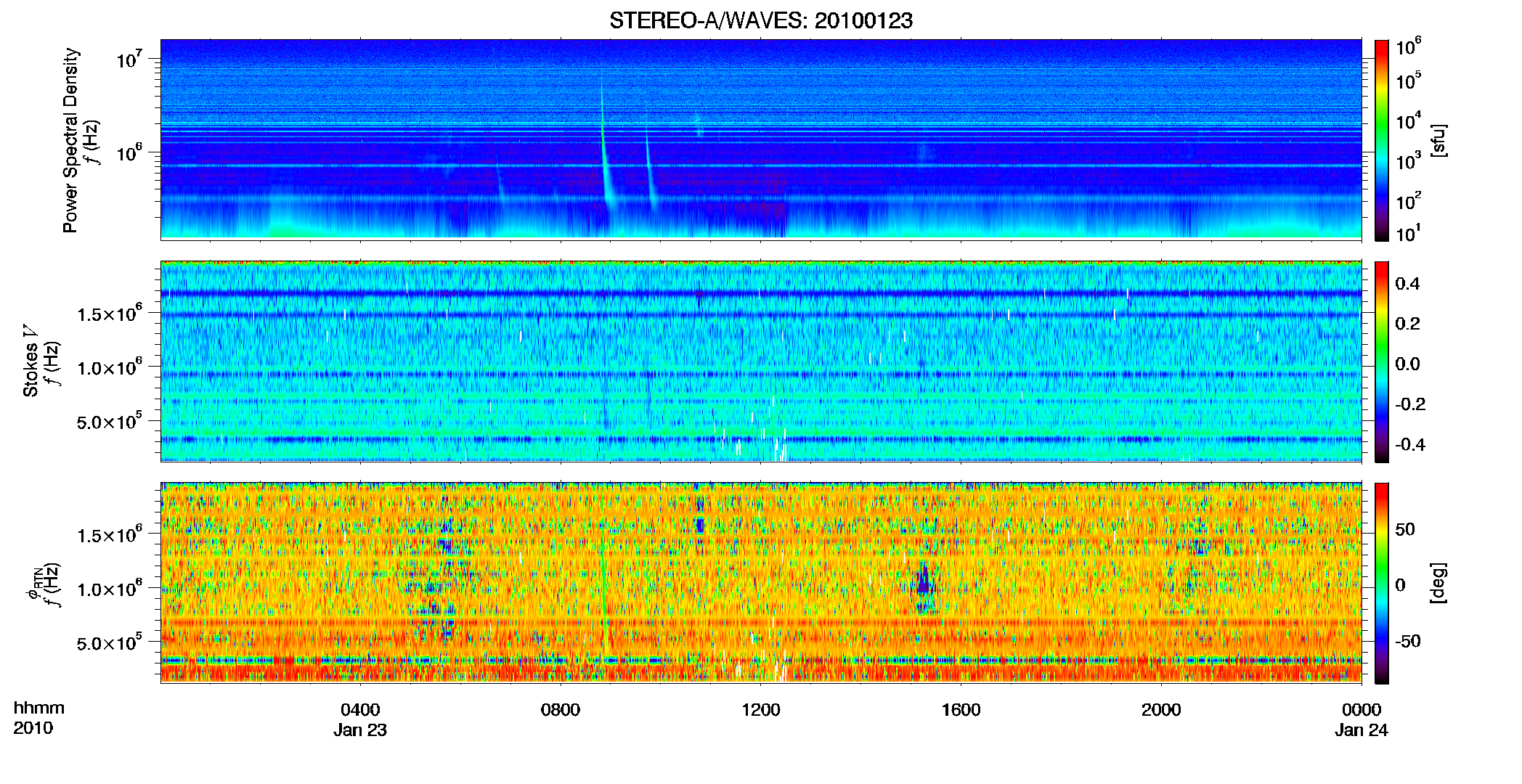The height and width of the screenshot is (784, 1522).
Task: Click the 0400 time axis label
Action: click(360, 710)
